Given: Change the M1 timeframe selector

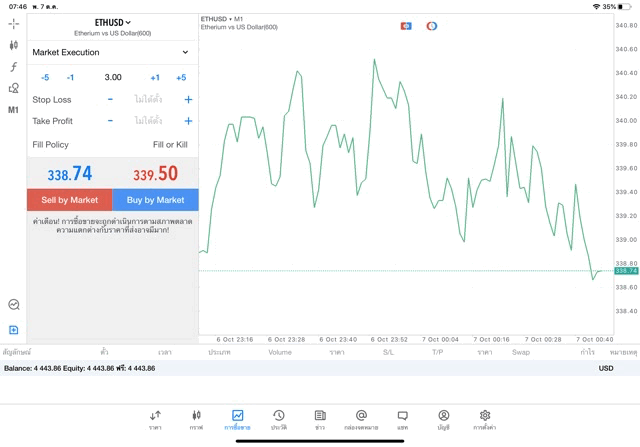Looking at the screenshot, I should 14,110.
